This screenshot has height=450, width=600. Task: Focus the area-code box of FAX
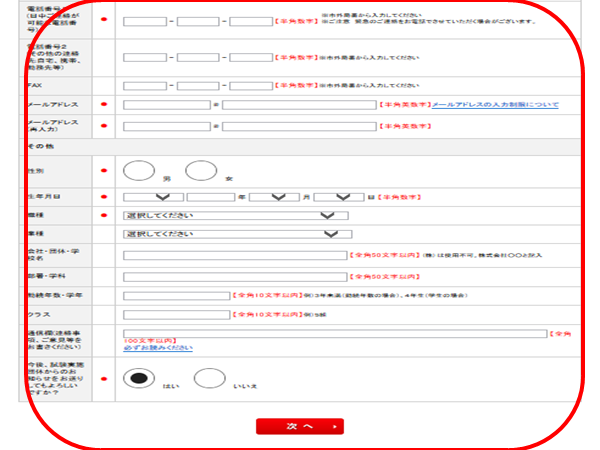click(145, 85)
